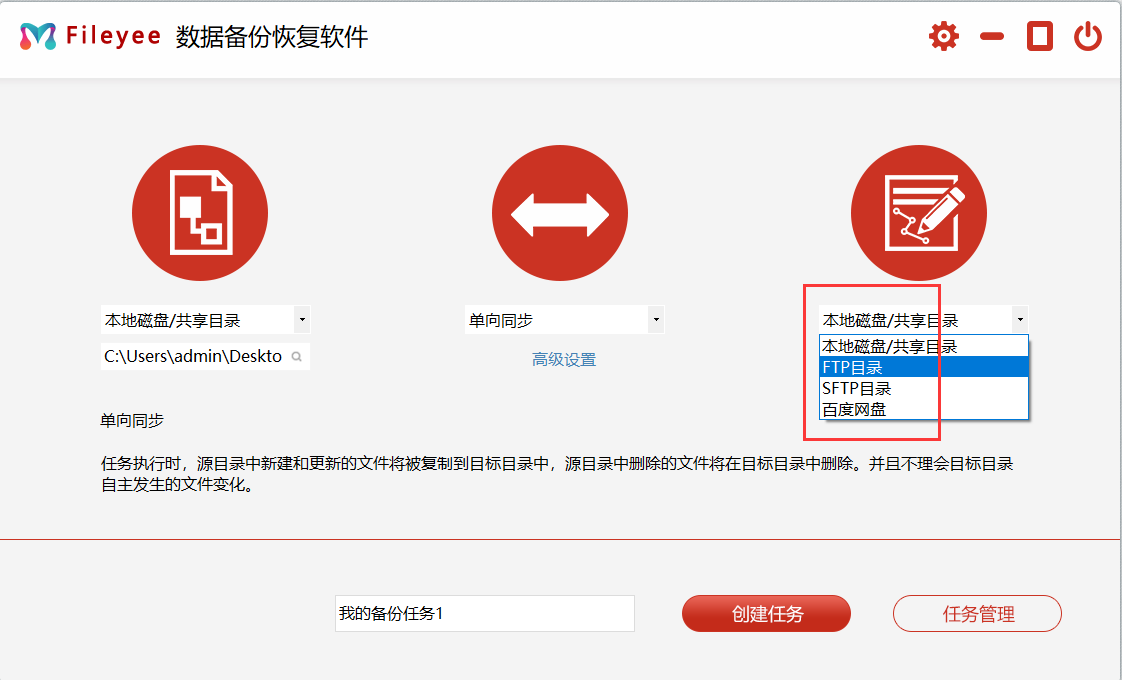The image size is (1122, 680).
Task: Expand the source type 本地磁盘/共享目录 dropdown
Action: (x=302, y=320)
